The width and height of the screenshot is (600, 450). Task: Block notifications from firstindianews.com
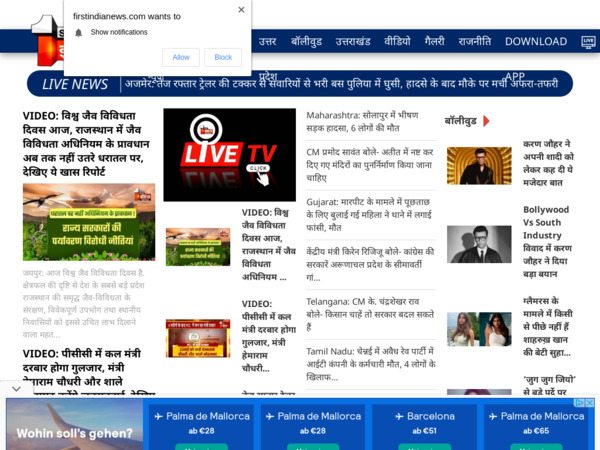coord(223,57)
